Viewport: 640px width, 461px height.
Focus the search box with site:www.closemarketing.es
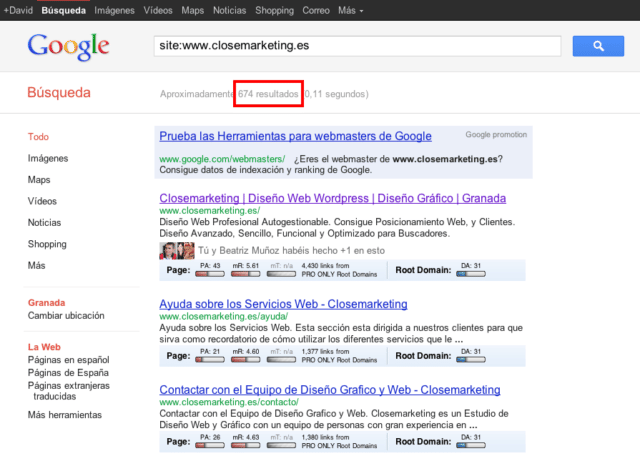tap(358, 46)
